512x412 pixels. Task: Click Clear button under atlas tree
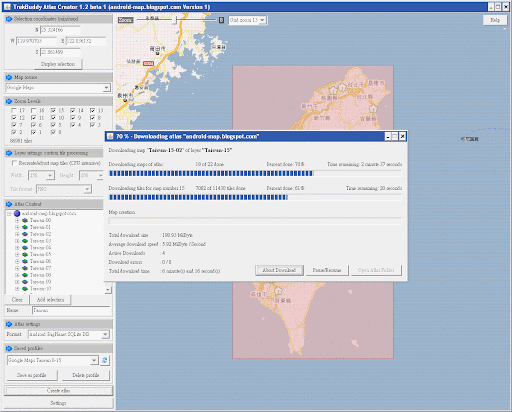pos(17,300)
